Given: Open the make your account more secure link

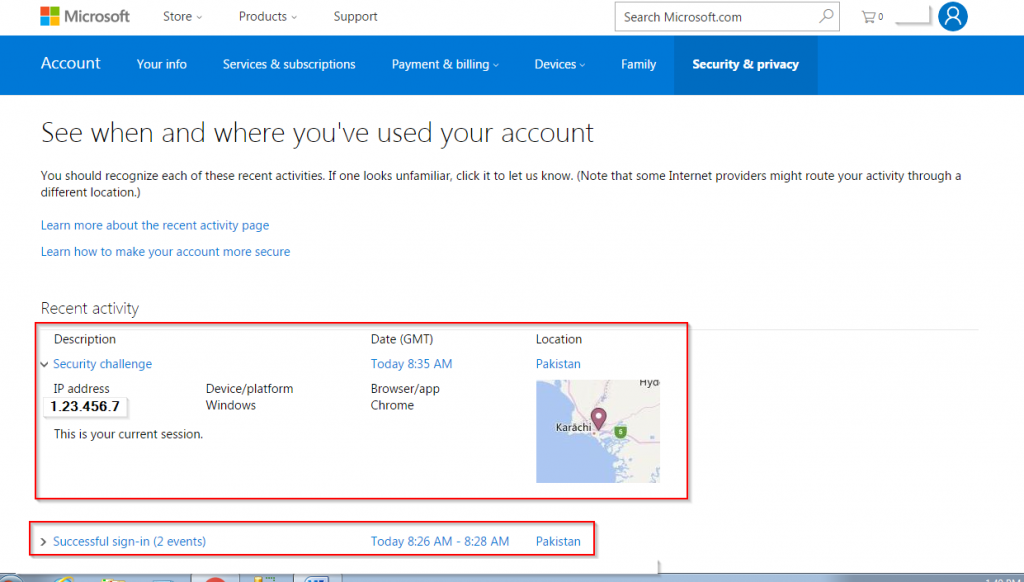Looking at the screenshot, I should (165, 252).
